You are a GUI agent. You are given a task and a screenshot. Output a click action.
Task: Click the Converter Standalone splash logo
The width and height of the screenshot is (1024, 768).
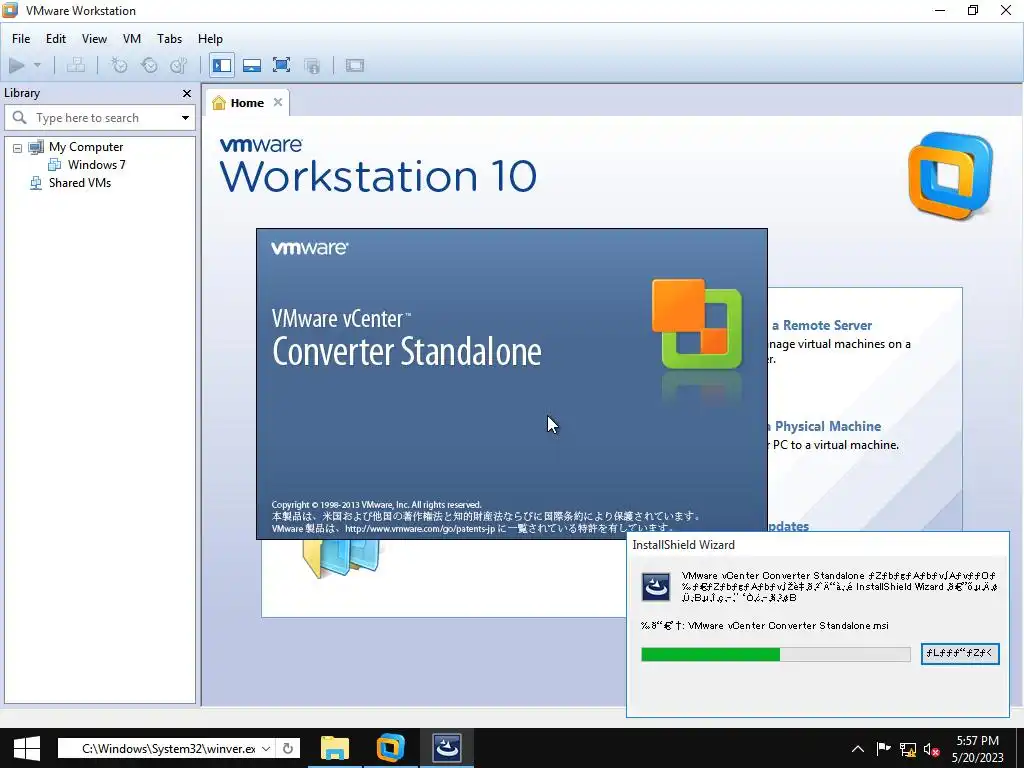(697, 324)
